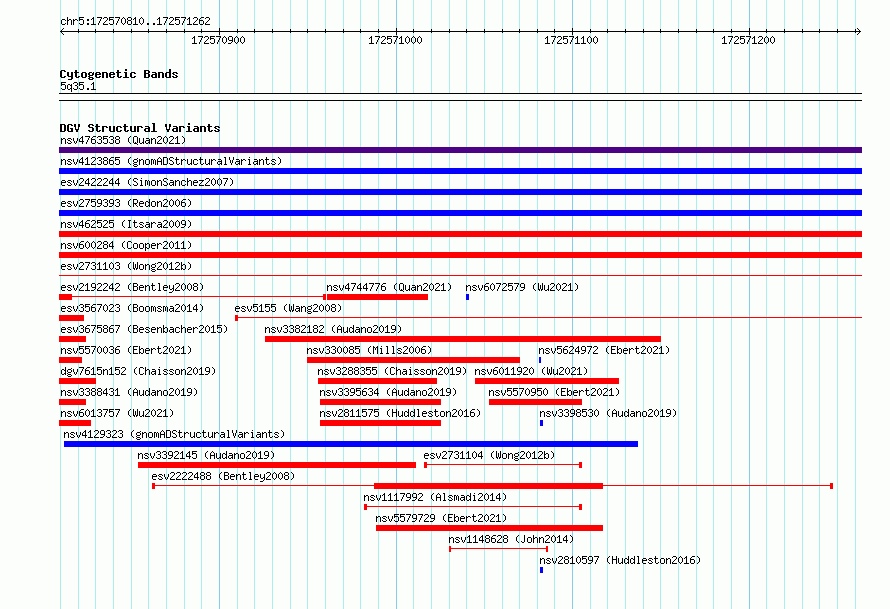Click the esv2731103 (Wong2012b) label
This screenshot has width=890, height=609.
[126, 266]
